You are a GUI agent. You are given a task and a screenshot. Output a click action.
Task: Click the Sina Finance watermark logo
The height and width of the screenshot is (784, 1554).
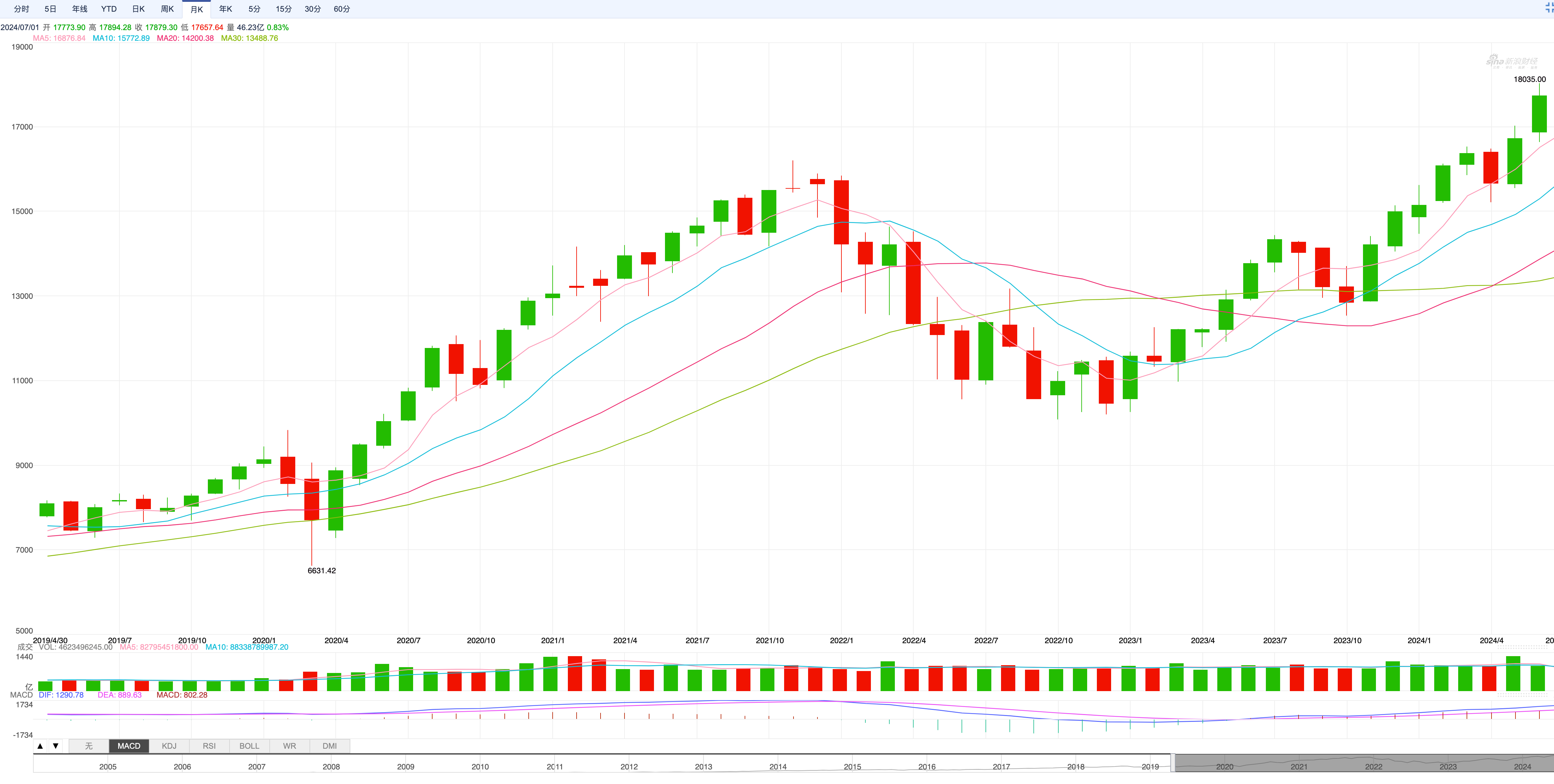coord(1511,62)
